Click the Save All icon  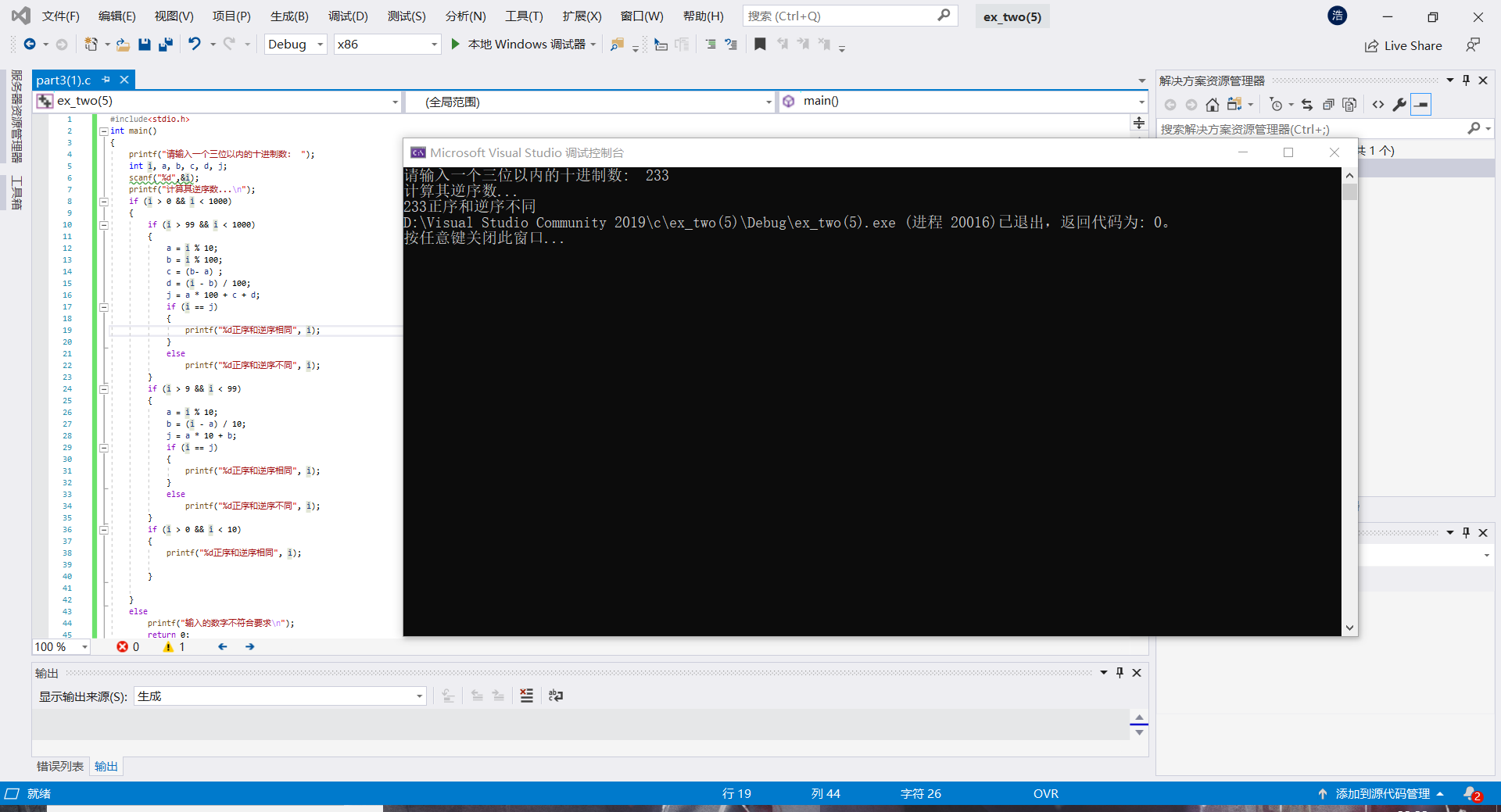pyautogui.click(x=166, y=45)
